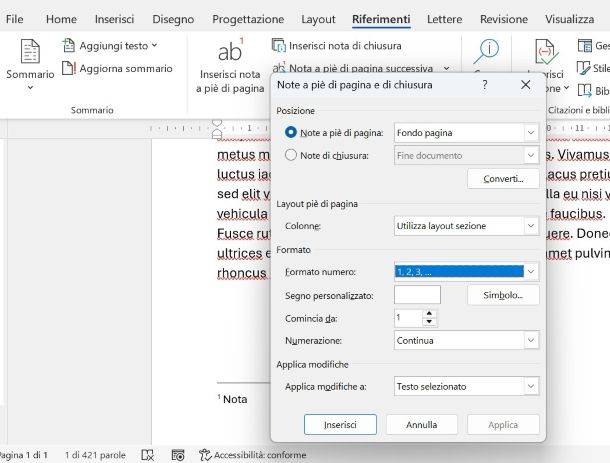
Task: Click the Aggiorna sommario icon
Action: click(68, 69)
